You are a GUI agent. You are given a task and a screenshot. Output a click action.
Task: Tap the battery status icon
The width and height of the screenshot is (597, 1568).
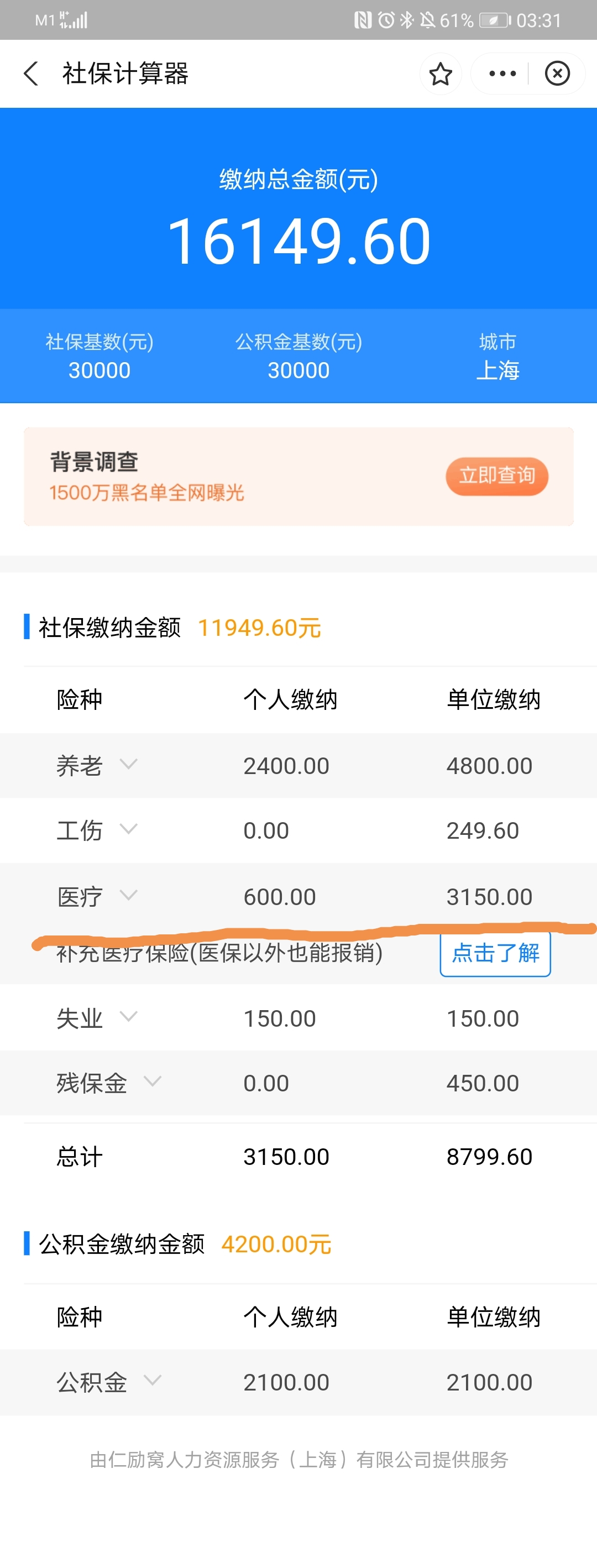click(x=495, y=20)
